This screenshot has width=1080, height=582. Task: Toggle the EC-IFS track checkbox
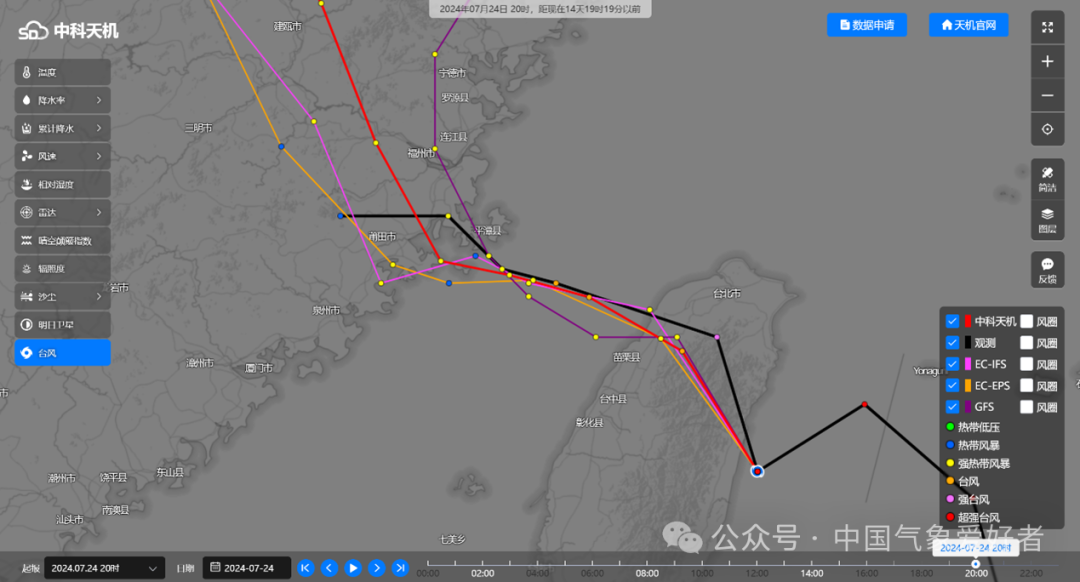point(953,364)
